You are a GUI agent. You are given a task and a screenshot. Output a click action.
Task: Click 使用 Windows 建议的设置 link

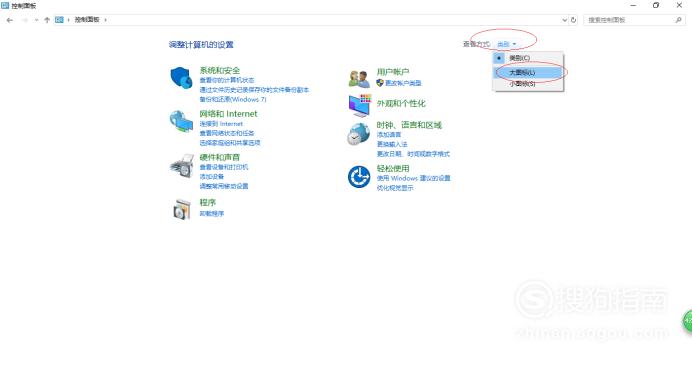pos(414,178)
